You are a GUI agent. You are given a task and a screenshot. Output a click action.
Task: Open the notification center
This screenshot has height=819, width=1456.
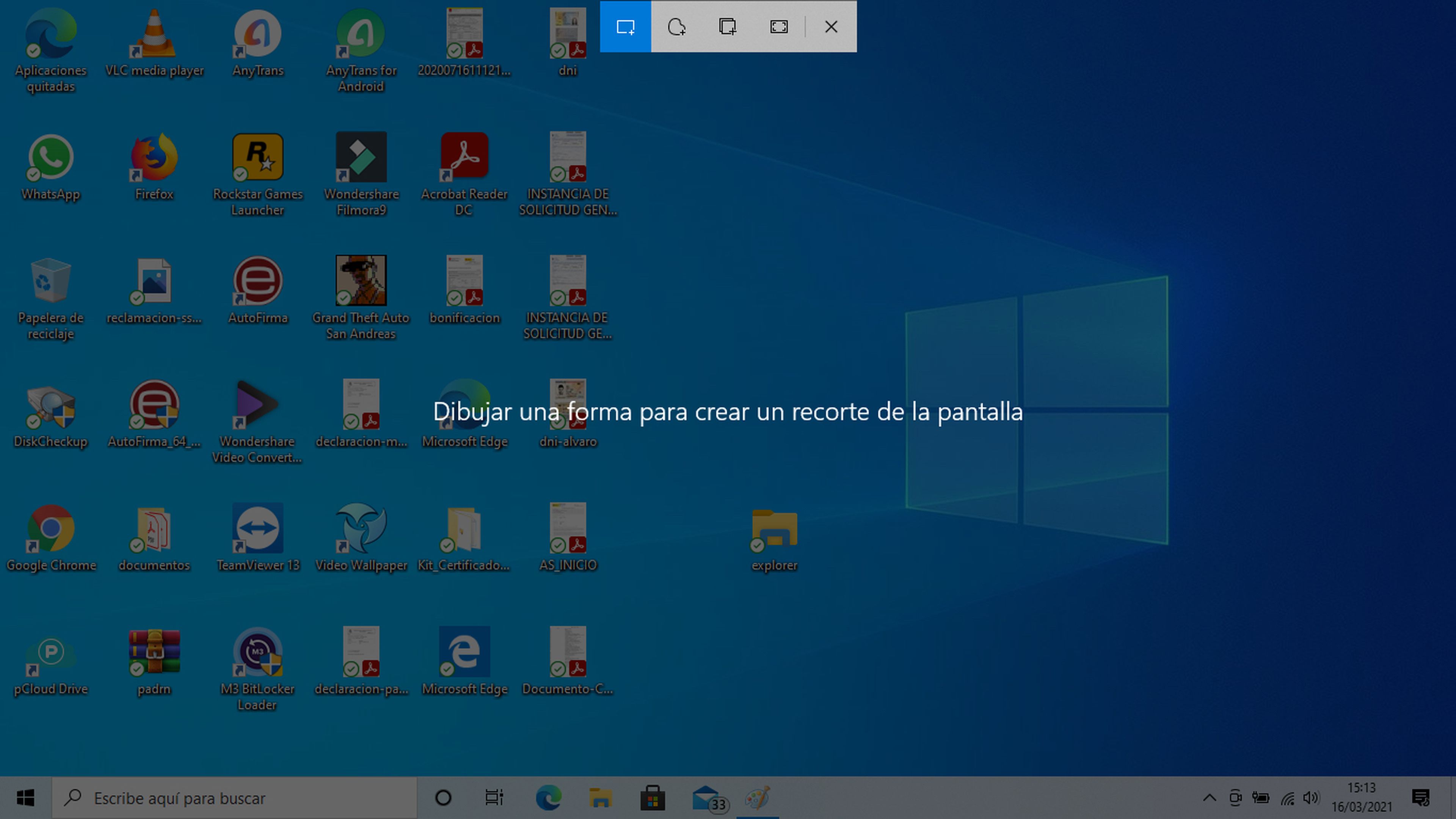pos(1420,798)
